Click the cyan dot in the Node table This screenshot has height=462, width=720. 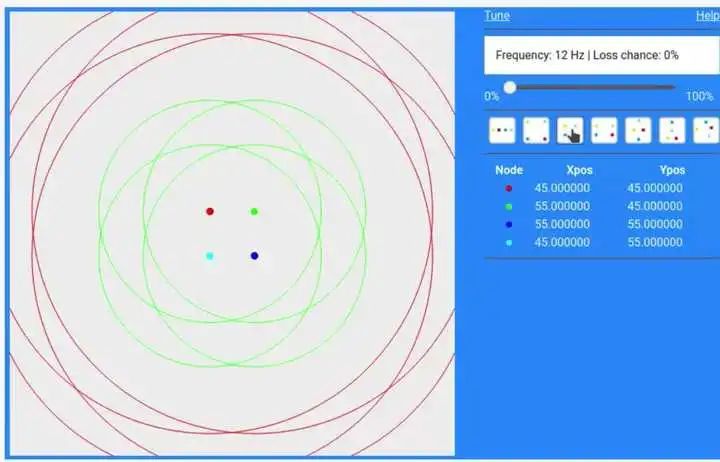point(508,242)
